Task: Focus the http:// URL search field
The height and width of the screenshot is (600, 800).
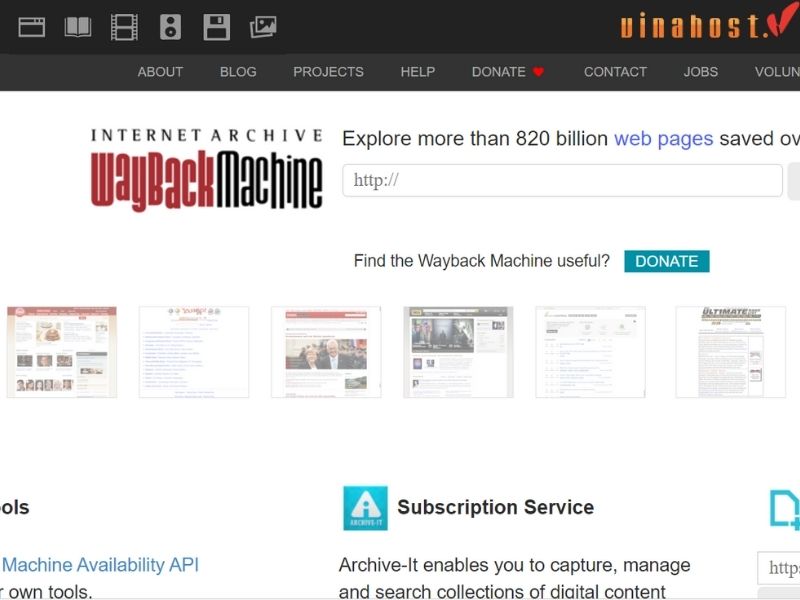Action: [562, 180]
